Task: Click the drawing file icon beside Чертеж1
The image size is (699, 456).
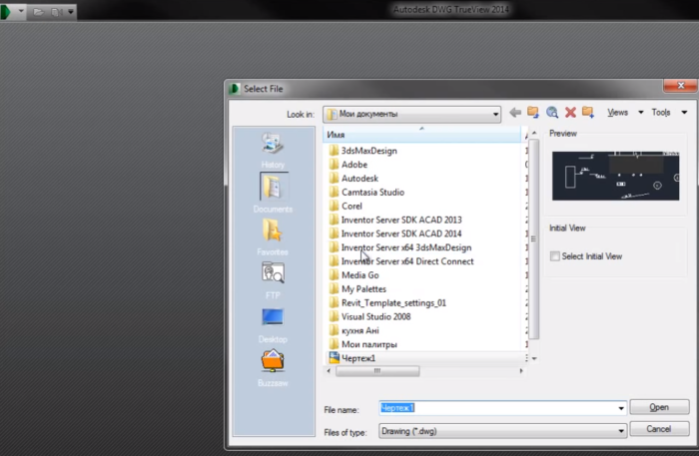Action: tap(334, 357)
